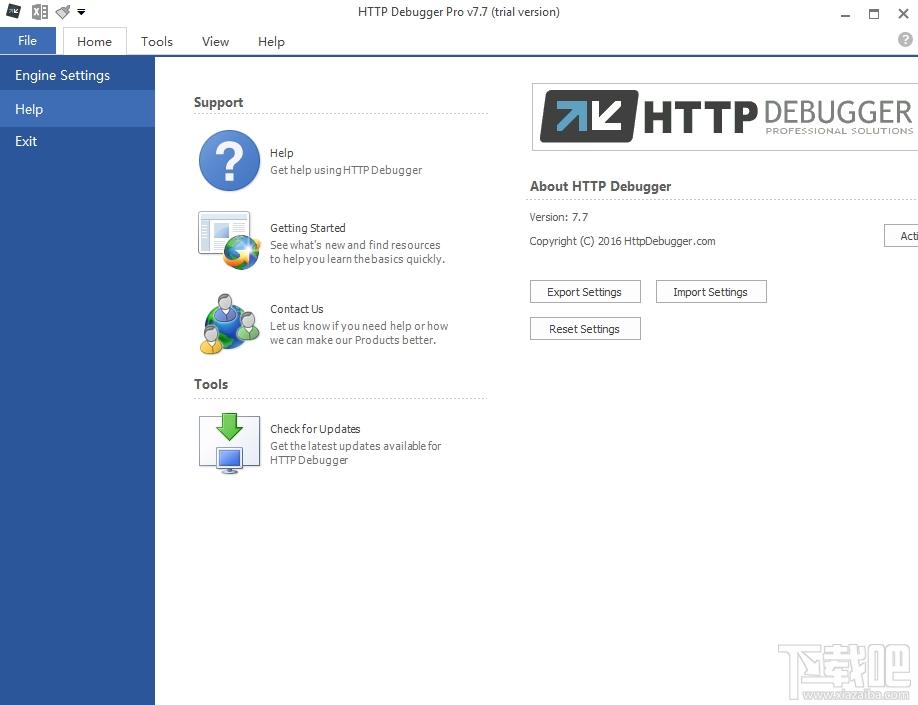Click the 'About HTTP Debugger' heading
This screenshot has height=705, width=918.
click(x=600, y=186)
